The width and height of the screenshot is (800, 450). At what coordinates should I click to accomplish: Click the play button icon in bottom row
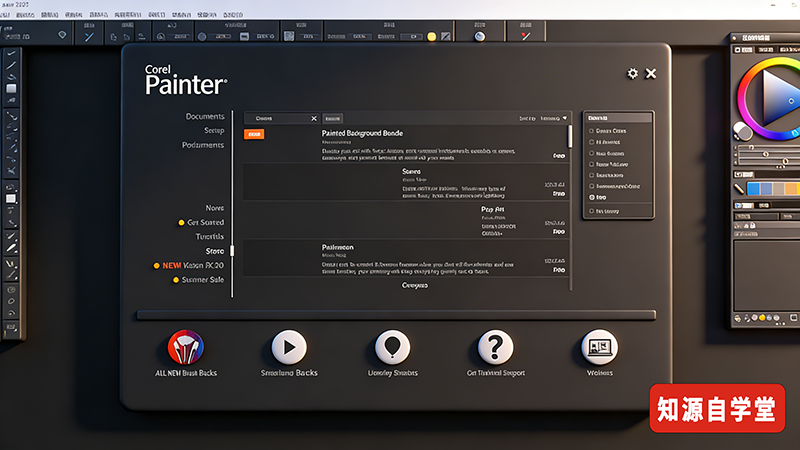pyautogui.click(x=289, y=348)
